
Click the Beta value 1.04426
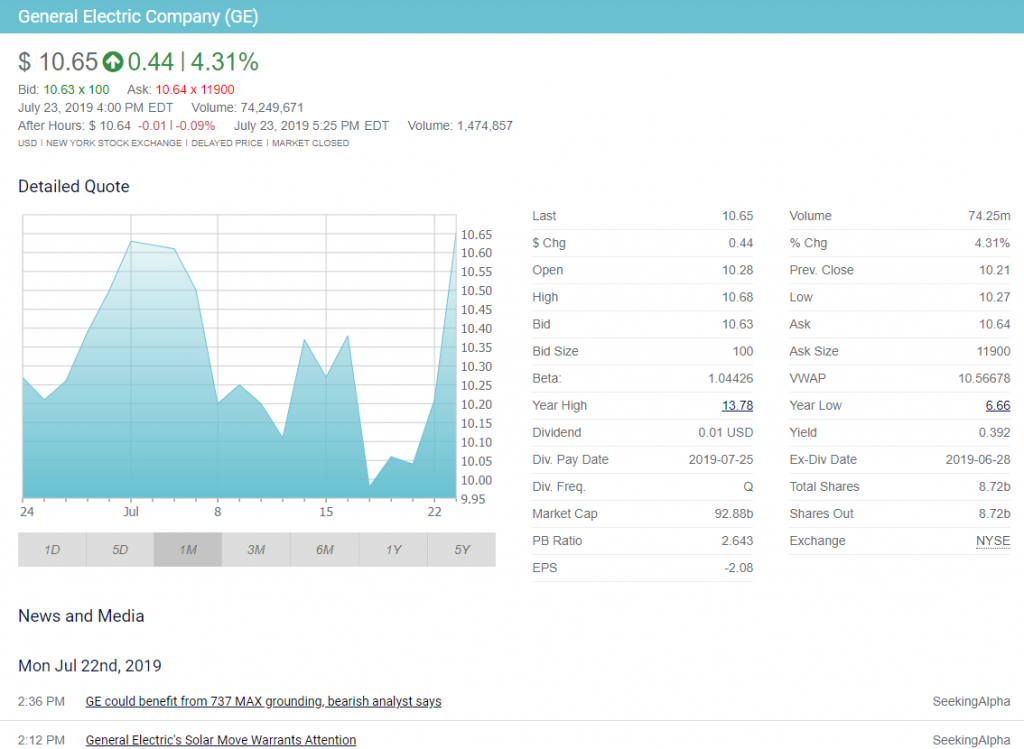[x=730, y=378]
